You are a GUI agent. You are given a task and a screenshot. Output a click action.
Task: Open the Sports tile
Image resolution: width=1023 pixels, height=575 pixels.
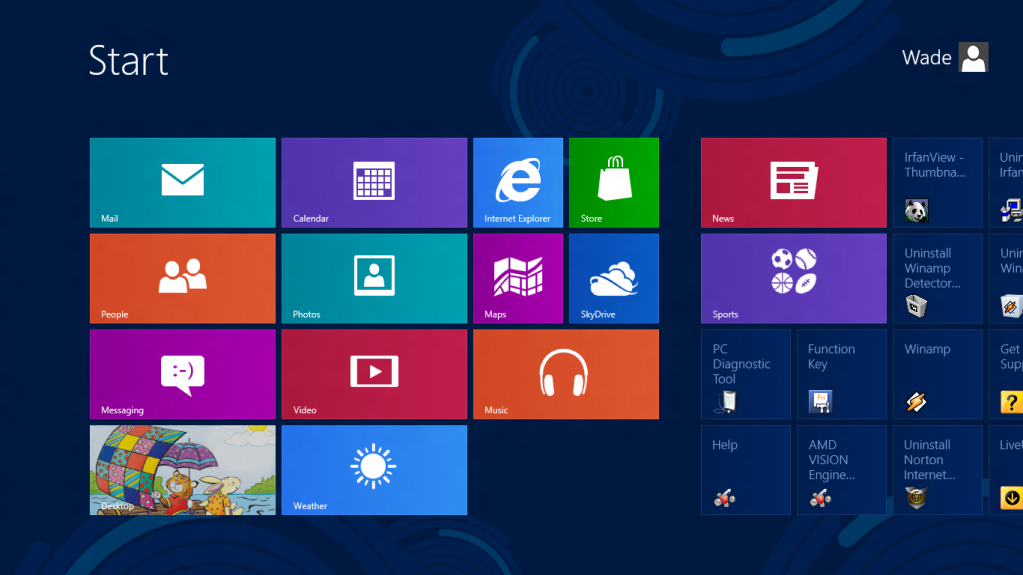tap(793, 279)
